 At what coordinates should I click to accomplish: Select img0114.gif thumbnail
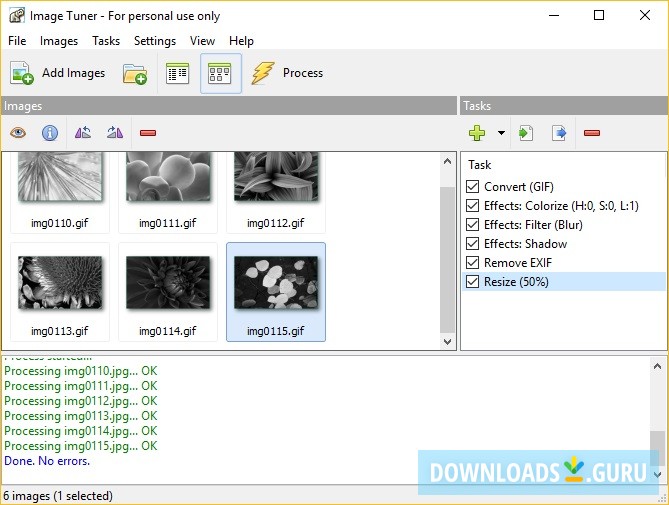pos(168,292)
